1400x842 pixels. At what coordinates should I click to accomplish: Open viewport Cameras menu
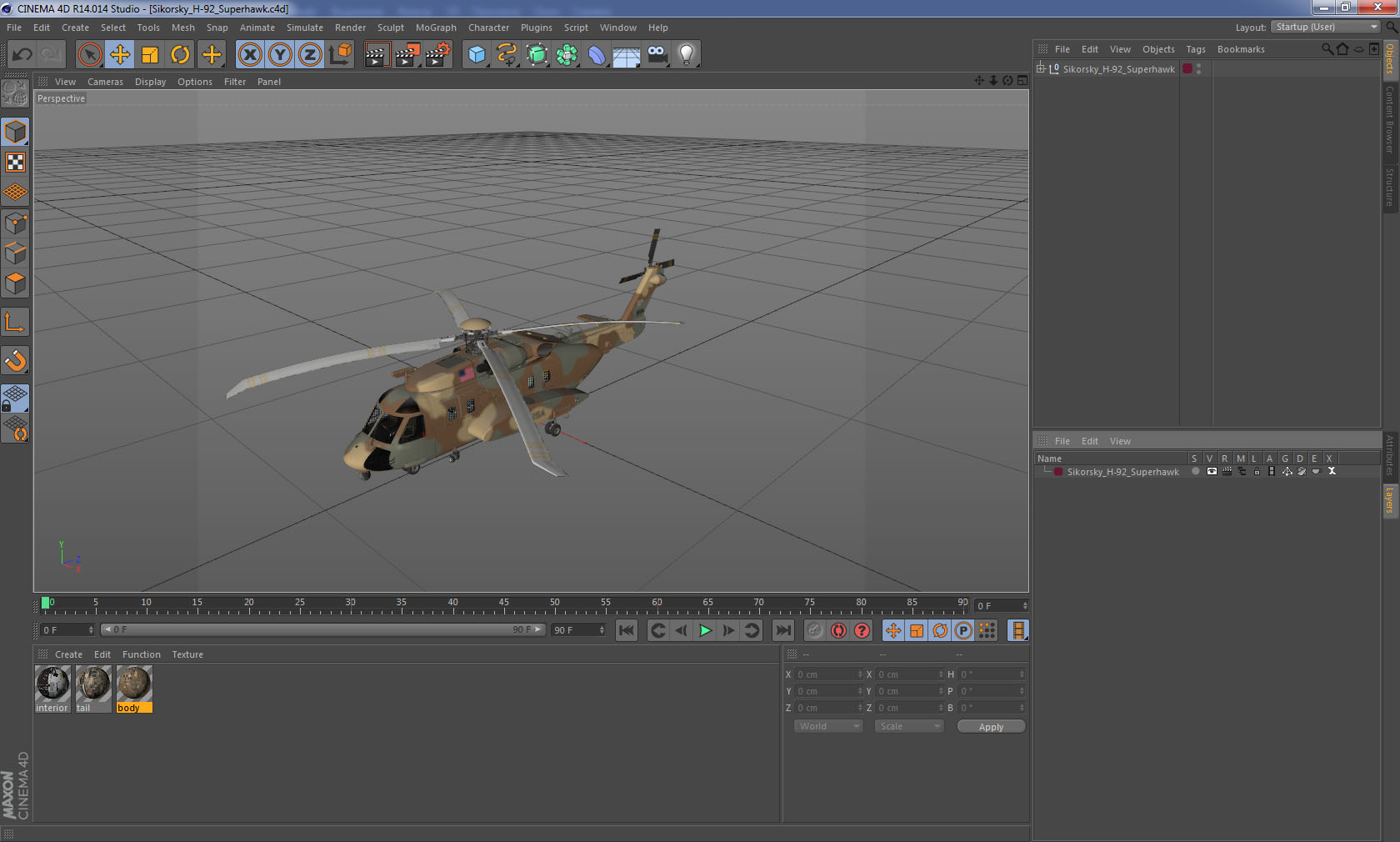pyautogui.click(x=105, y=82)
